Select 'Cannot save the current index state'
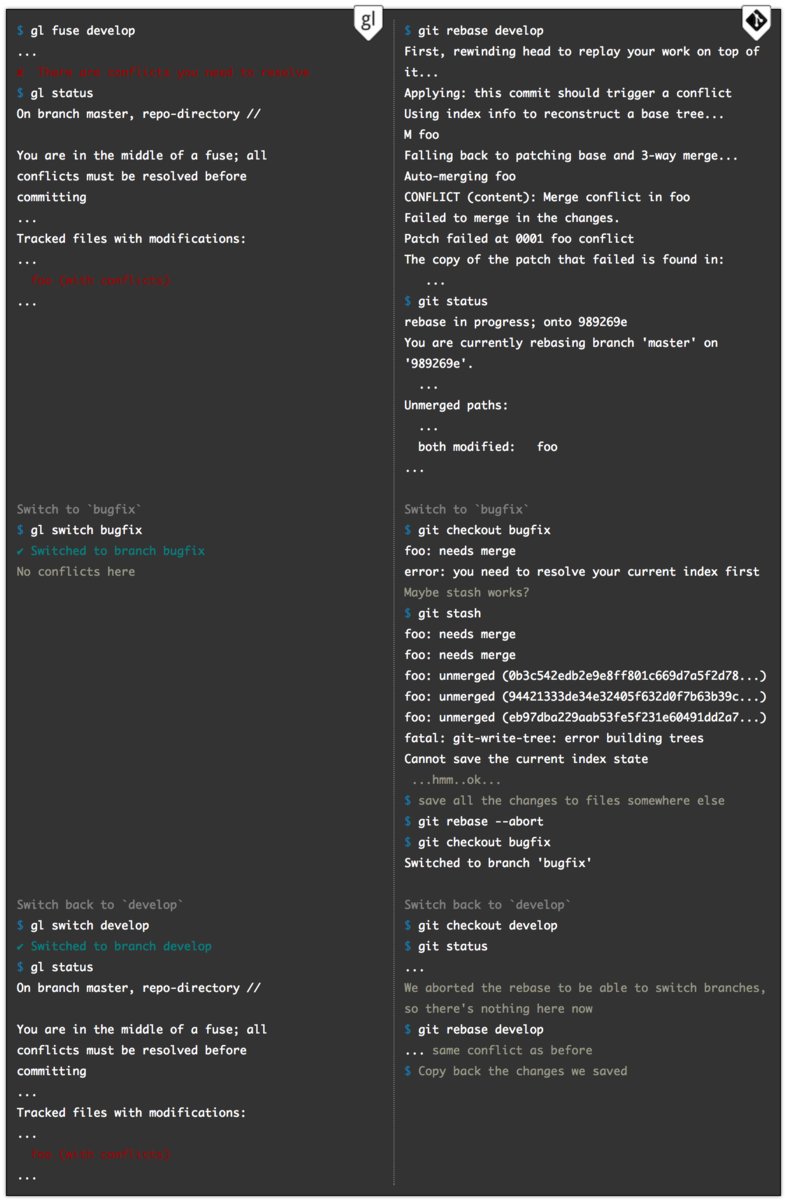This screenshot has width=785, height=1200. tap(526, 759)
